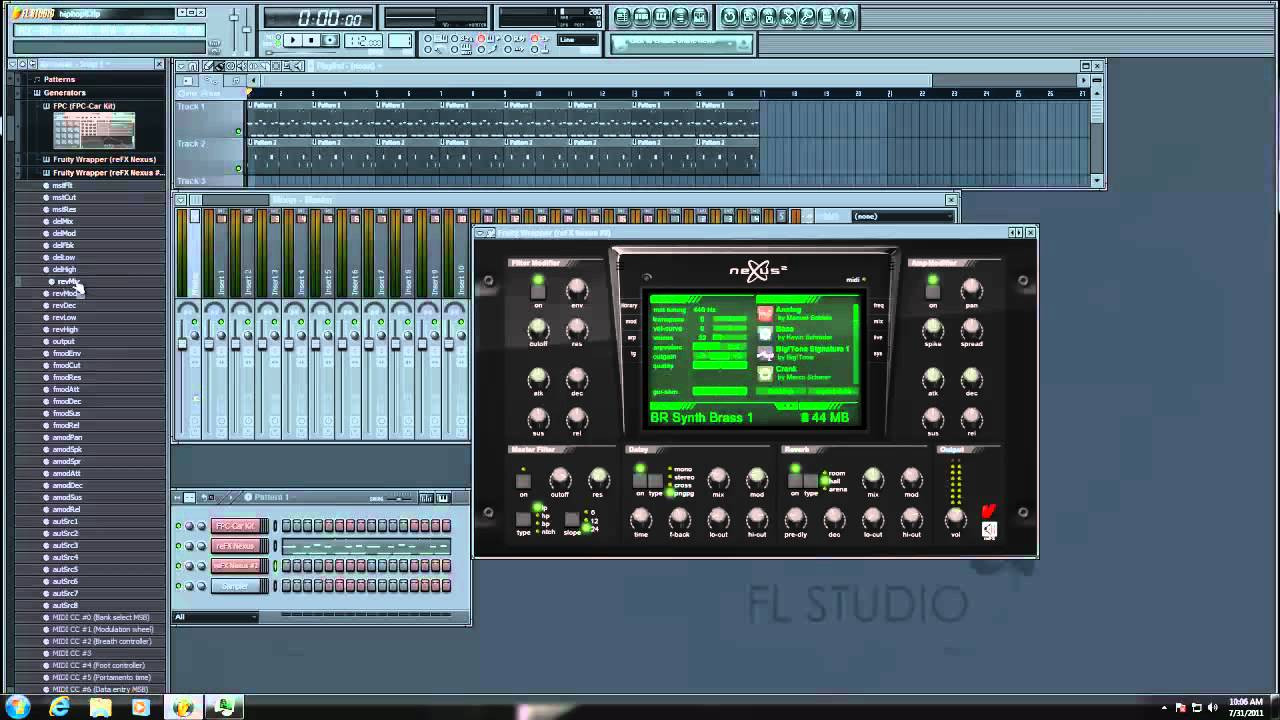Click the Output vol knob in Nexus
The width and height of the screenshot is (1280, 720).
955,518
